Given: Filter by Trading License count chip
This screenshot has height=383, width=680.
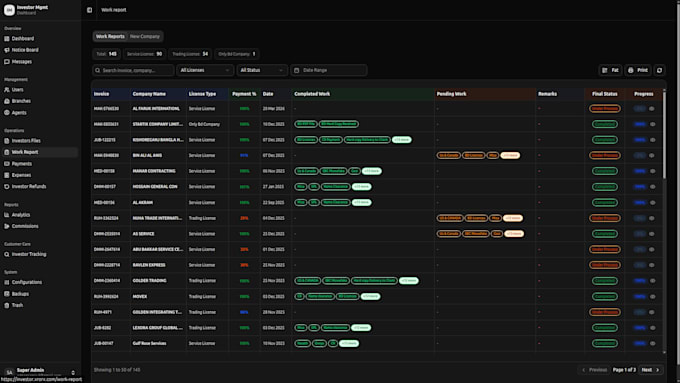Looking at the screenshot, I should pyautogui.click(x=190, y=54).
